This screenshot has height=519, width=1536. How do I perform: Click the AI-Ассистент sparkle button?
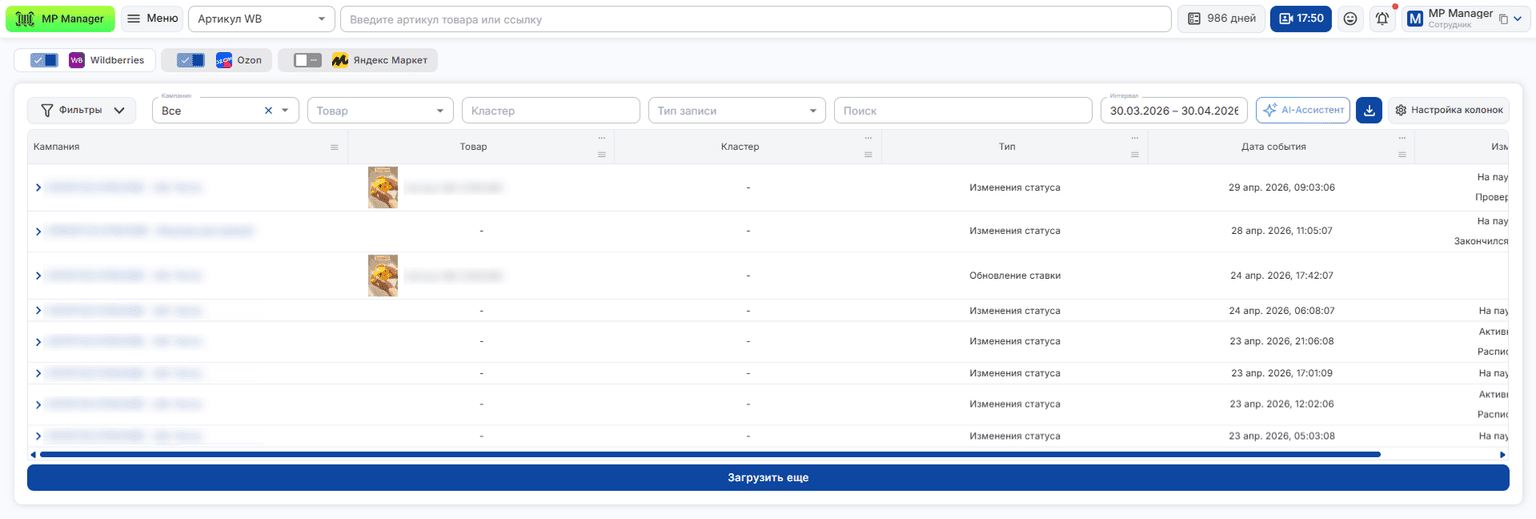(1303, 110)
